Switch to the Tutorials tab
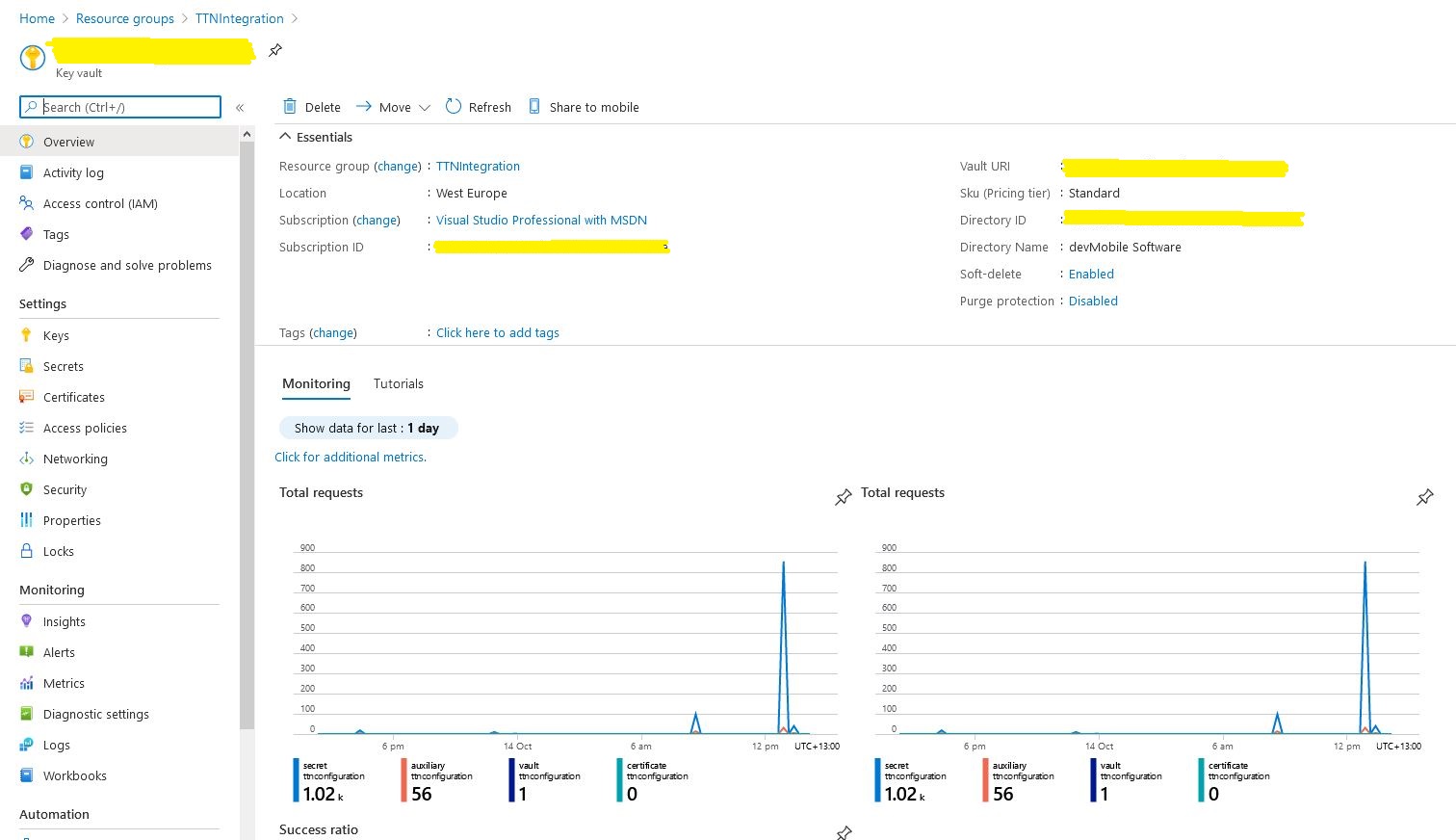Viewport: 1456px width, 840px height. [x=399, y=384]
